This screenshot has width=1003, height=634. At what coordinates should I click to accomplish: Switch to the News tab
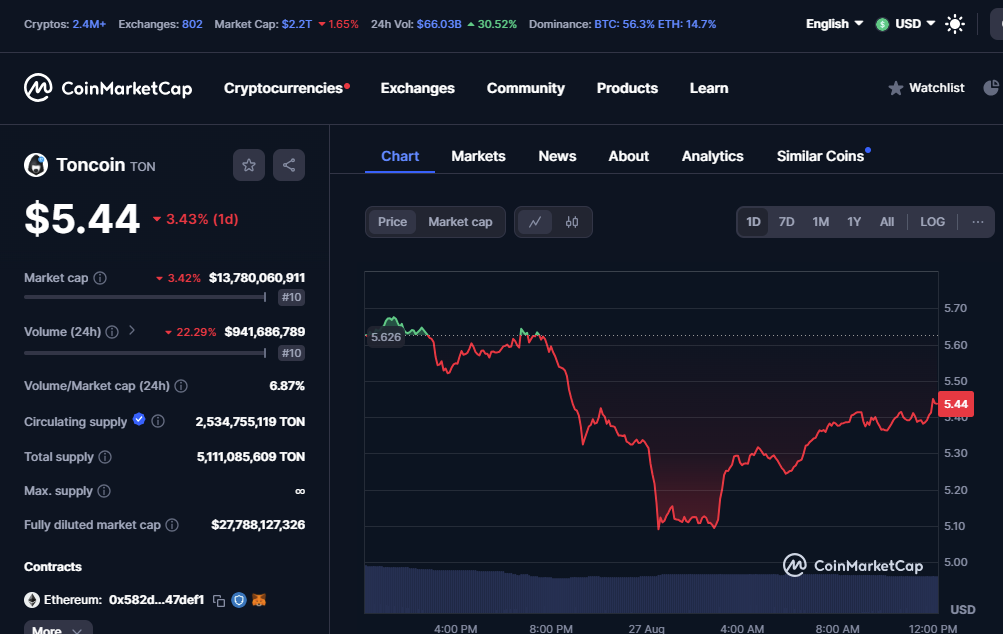click(x=557, y=156)
